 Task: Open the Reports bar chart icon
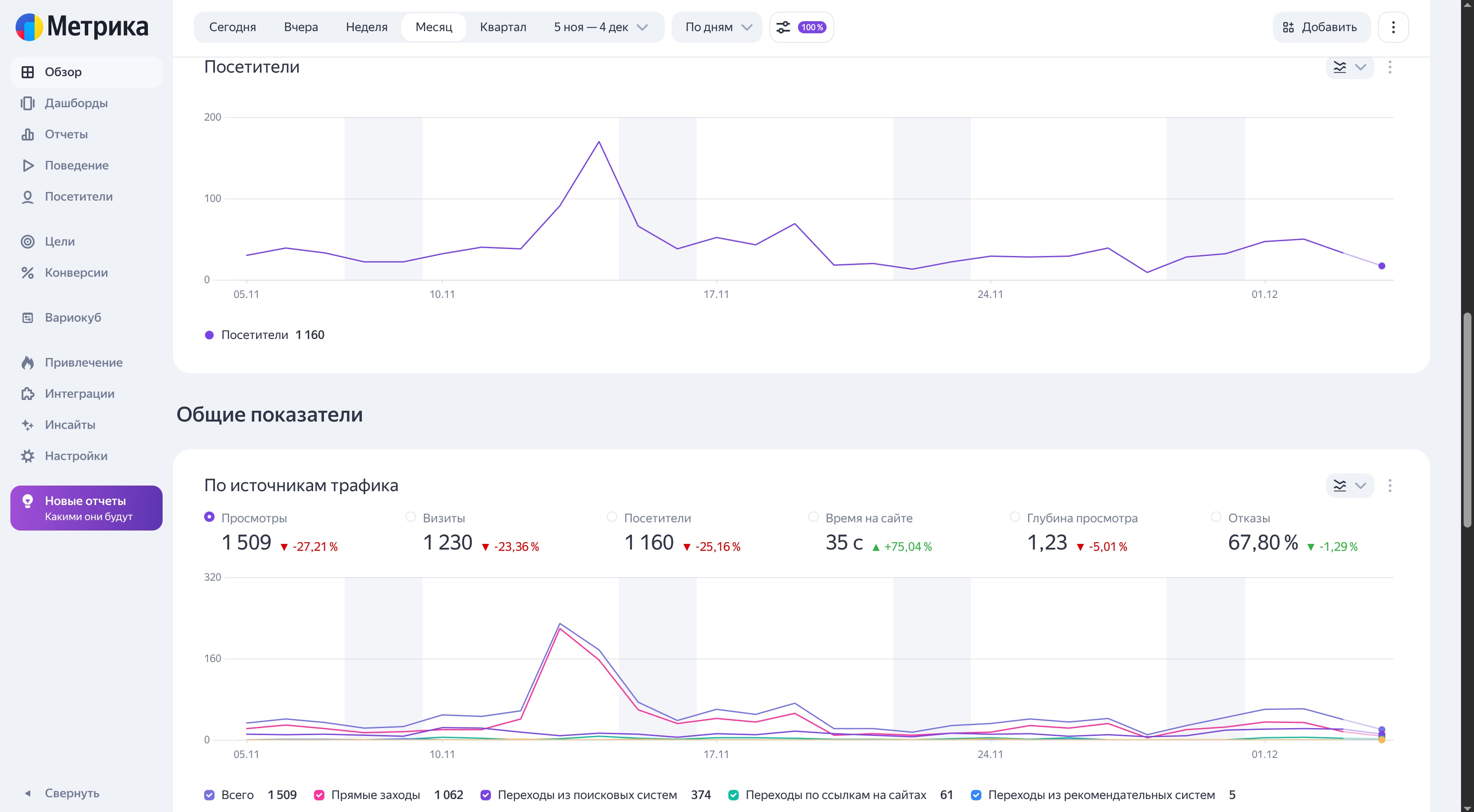click(28, 134)
